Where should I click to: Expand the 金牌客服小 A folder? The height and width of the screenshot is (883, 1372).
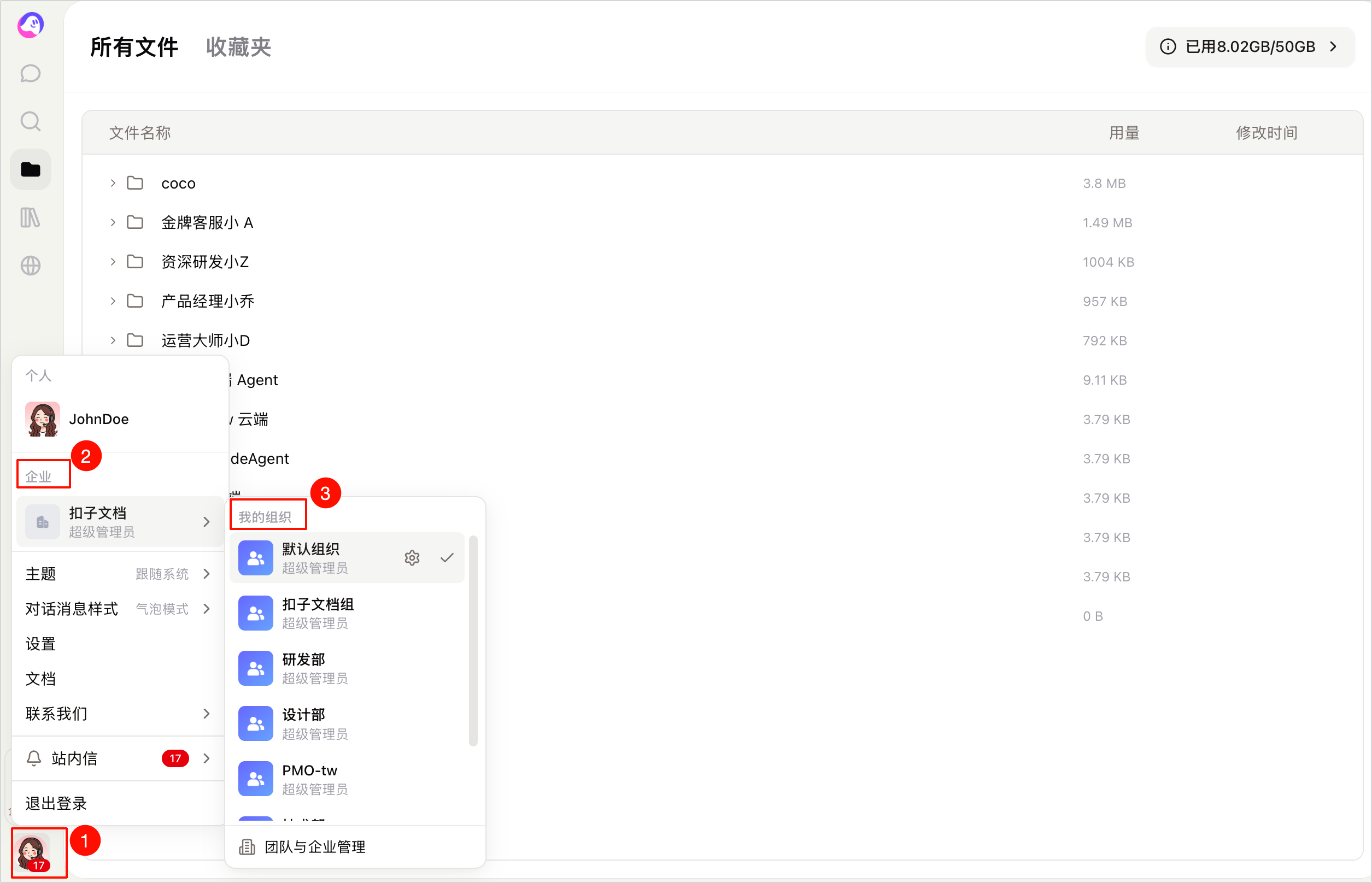(113, 222)
